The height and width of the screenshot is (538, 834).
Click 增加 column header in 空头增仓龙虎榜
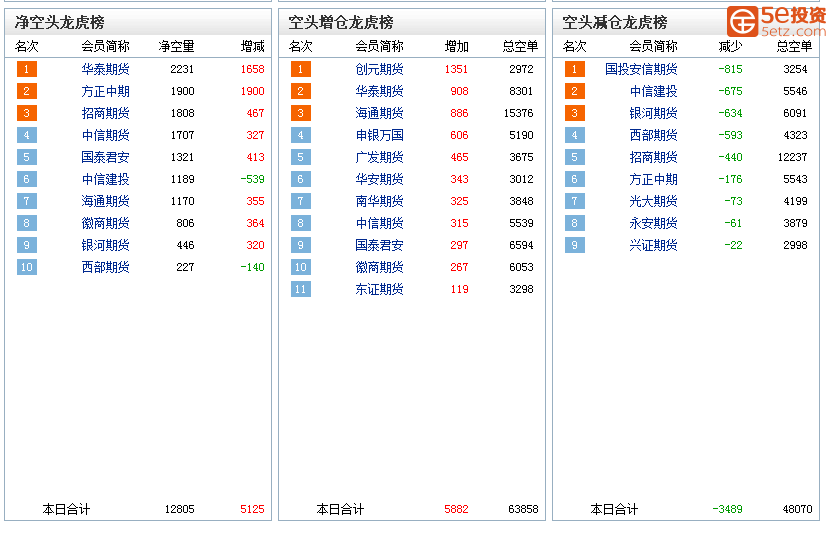[456, 47]
